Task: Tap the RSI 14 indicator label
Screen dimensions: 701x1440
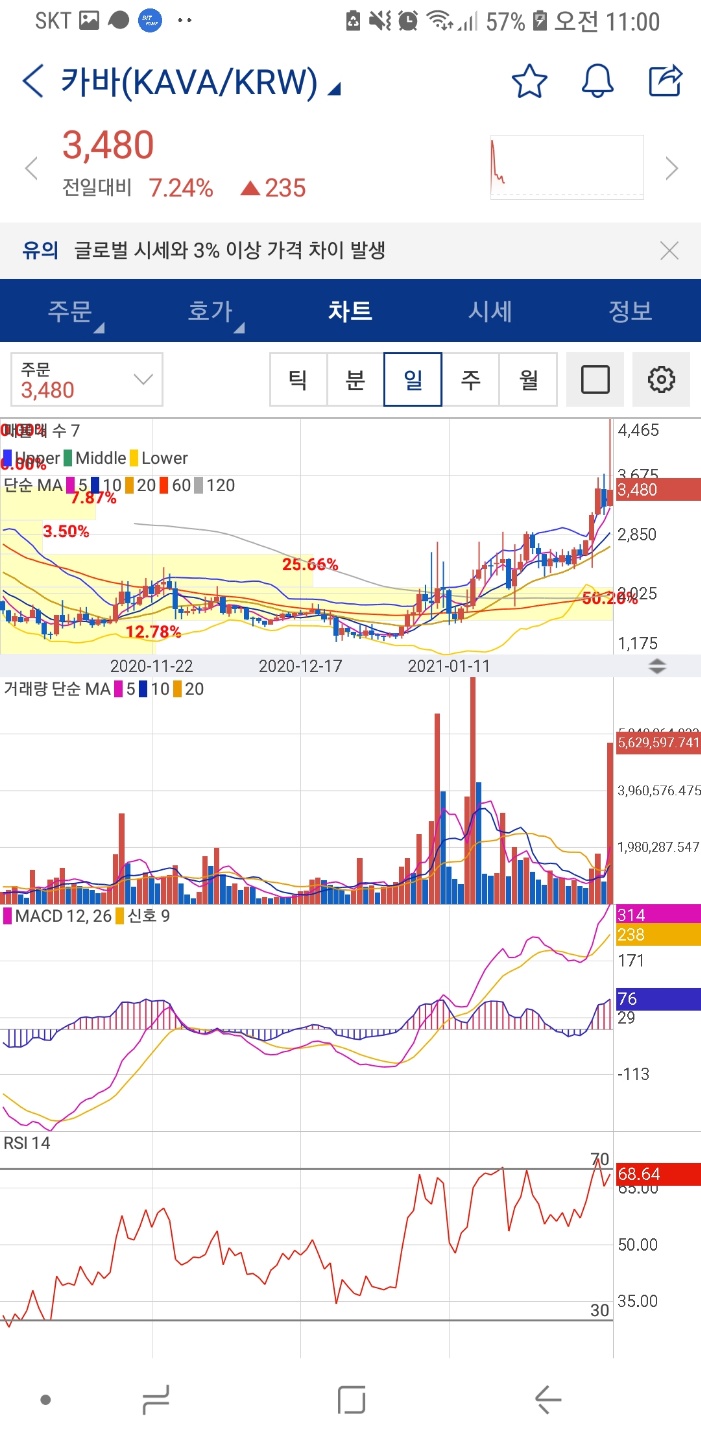Action: [x=27, y=1143]
